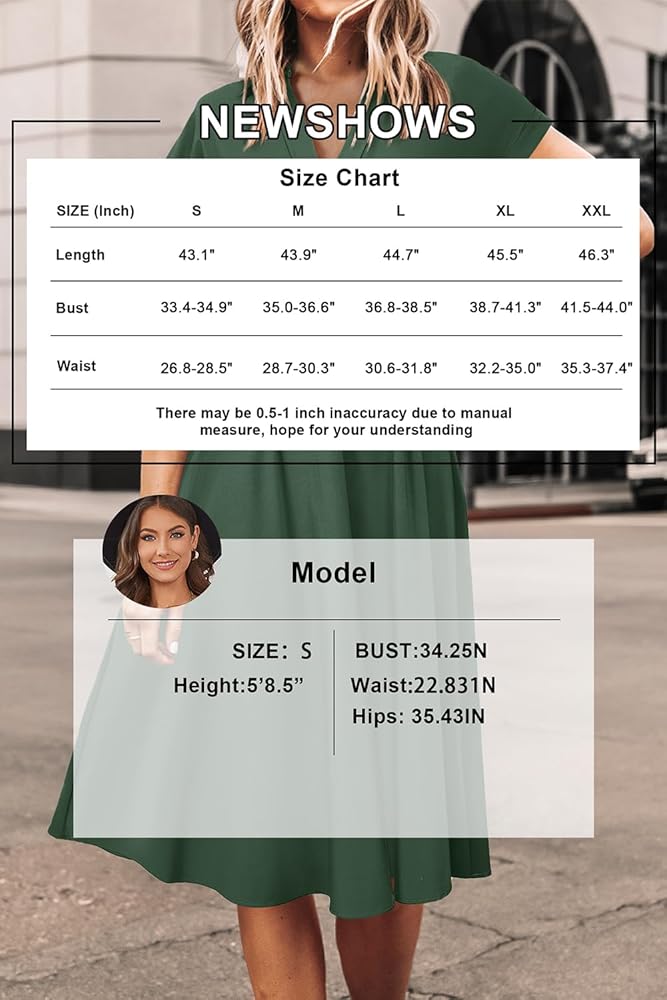Screen dimensions: 667x1000
Task: Click the 36.8-38.5" bust value
Action: coord(401,308)
